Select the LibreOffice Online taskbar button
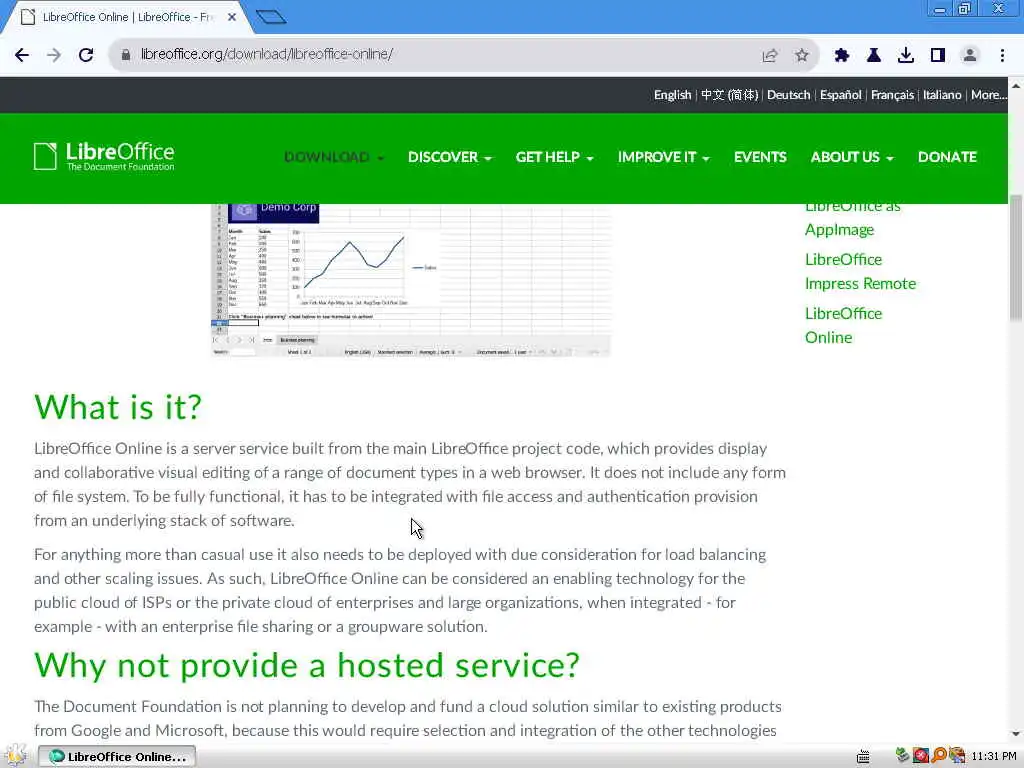 click(x=117, y=756)
